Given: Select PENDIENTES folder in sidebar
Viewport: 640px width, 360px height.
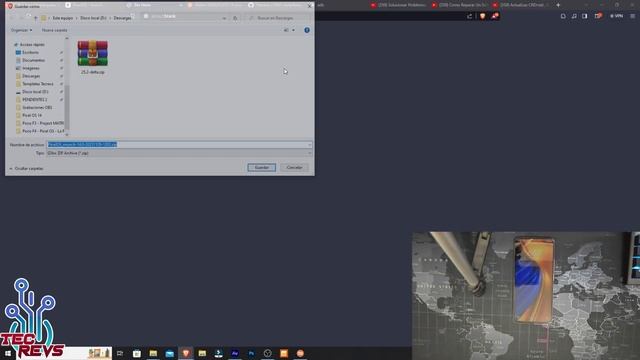Looking at the screenshot, I should click(35, 100).
